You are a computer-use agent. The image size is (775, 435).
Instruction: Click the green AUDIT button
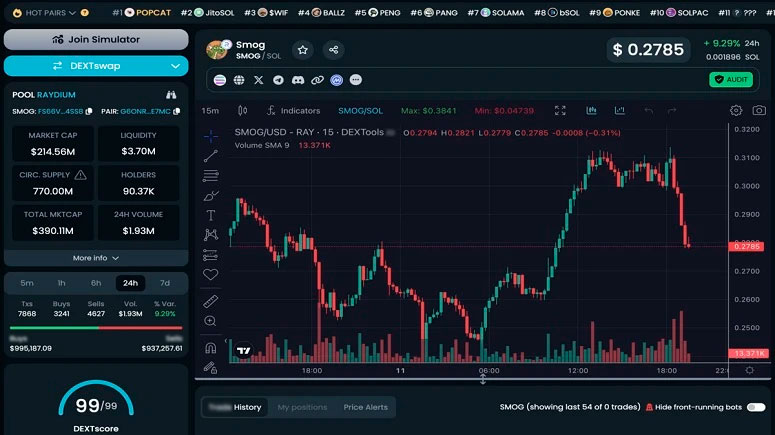point(731,79)
